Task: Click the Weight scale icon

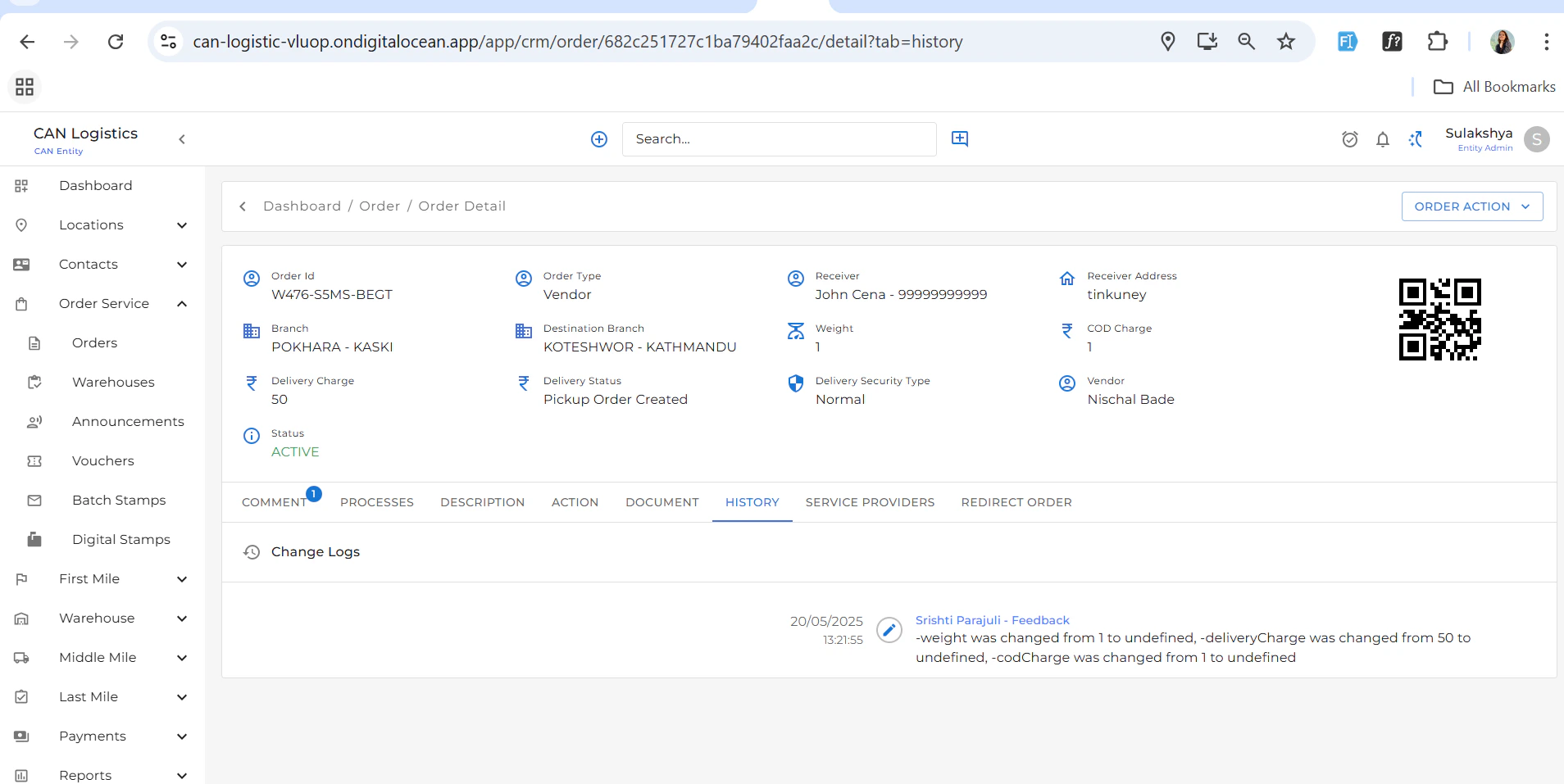Action: (x=795, y=331)
